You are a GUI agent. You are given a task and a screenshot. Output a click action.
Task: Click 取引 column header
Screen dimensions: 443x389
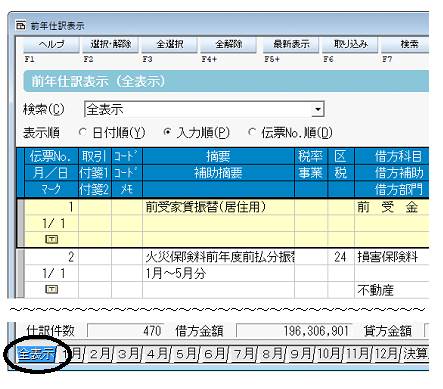tap(95, 156)
